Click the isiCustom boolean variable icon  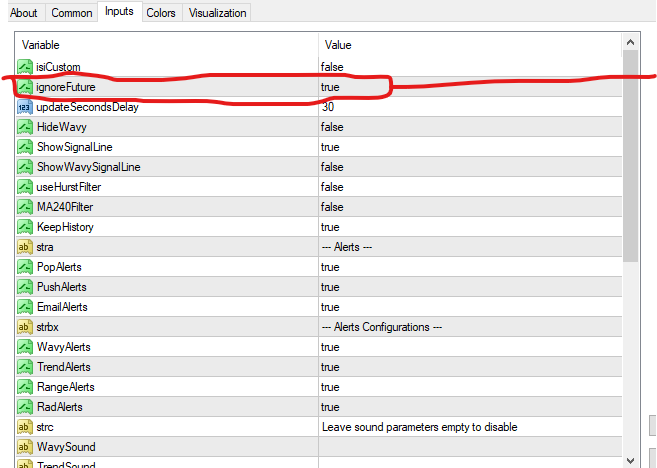tap(25, 67)
